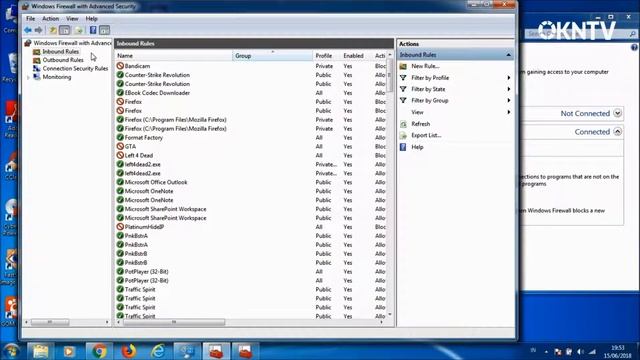Open Firefox from the taskbar
The width and height of the screenshot is (640, 360).
128,351
